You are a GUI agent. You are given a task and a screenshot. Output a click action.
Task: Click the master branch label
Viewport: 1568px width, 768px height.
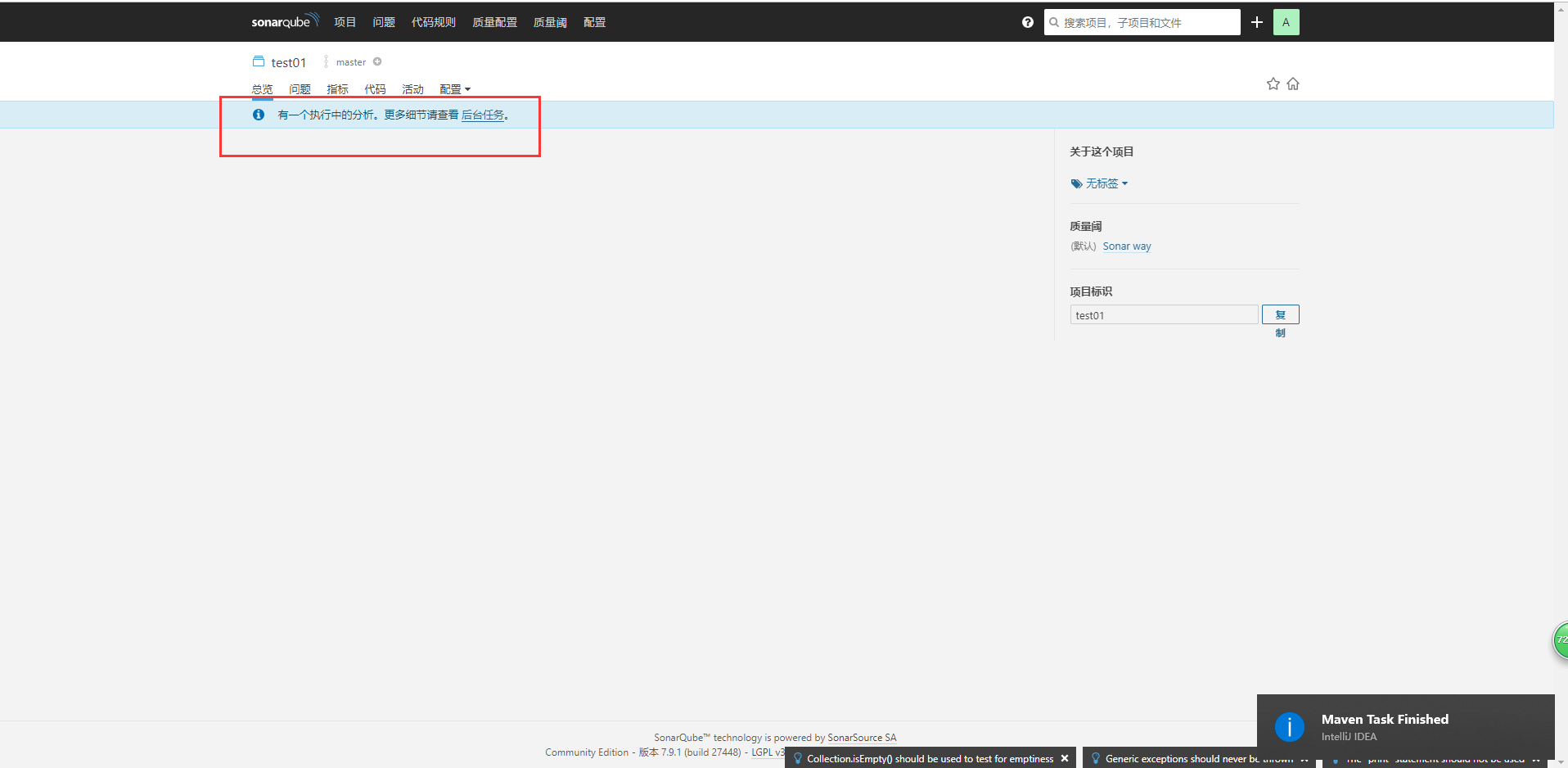351,62
